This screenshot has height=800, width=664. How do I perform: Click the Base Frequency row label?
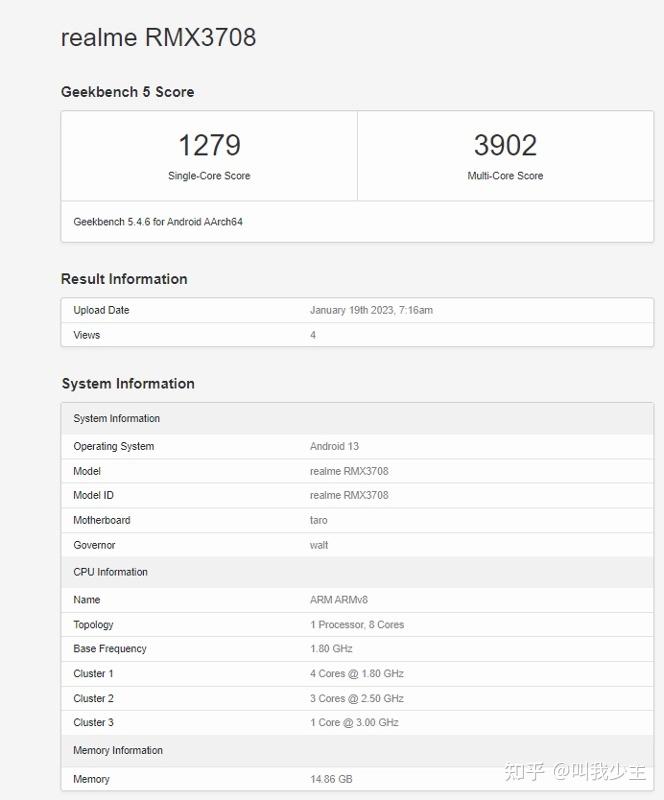[110, 649]
